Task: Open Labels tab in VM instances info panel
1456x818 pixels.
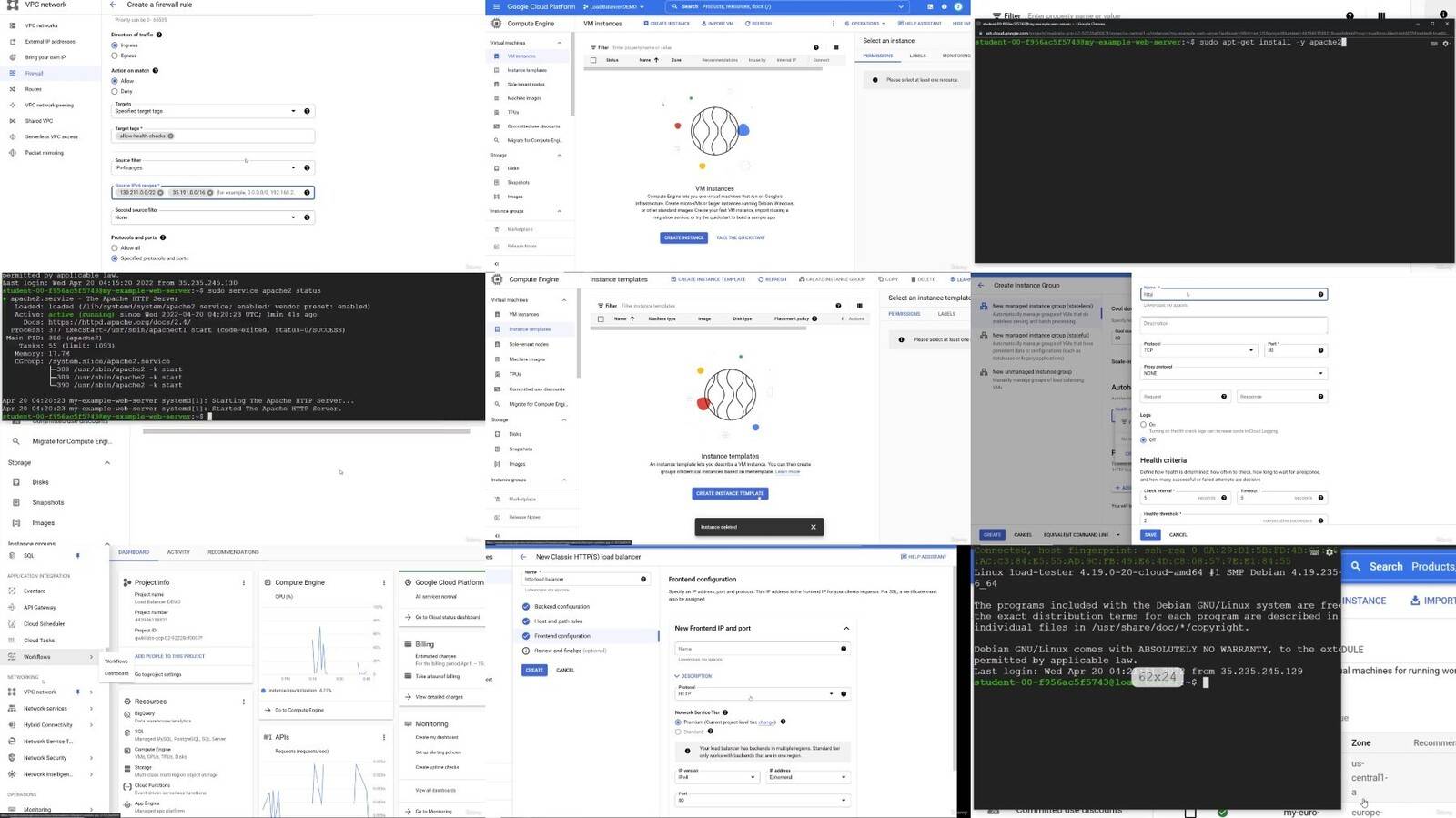Action: (917, 56)
